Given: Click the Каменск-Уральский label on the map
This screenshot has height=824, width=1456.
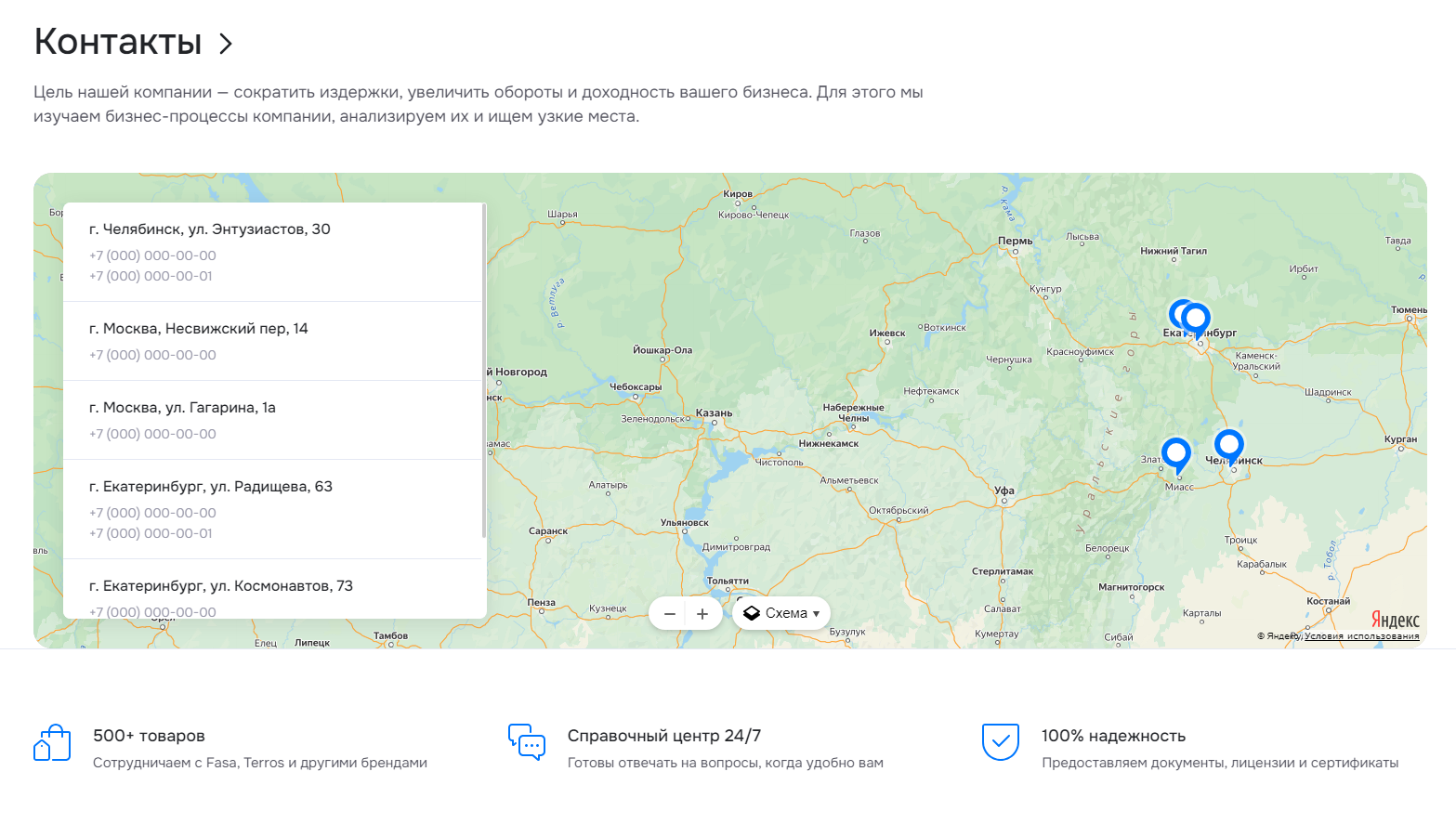Looking at the screenshot, I should (1256, 361).
